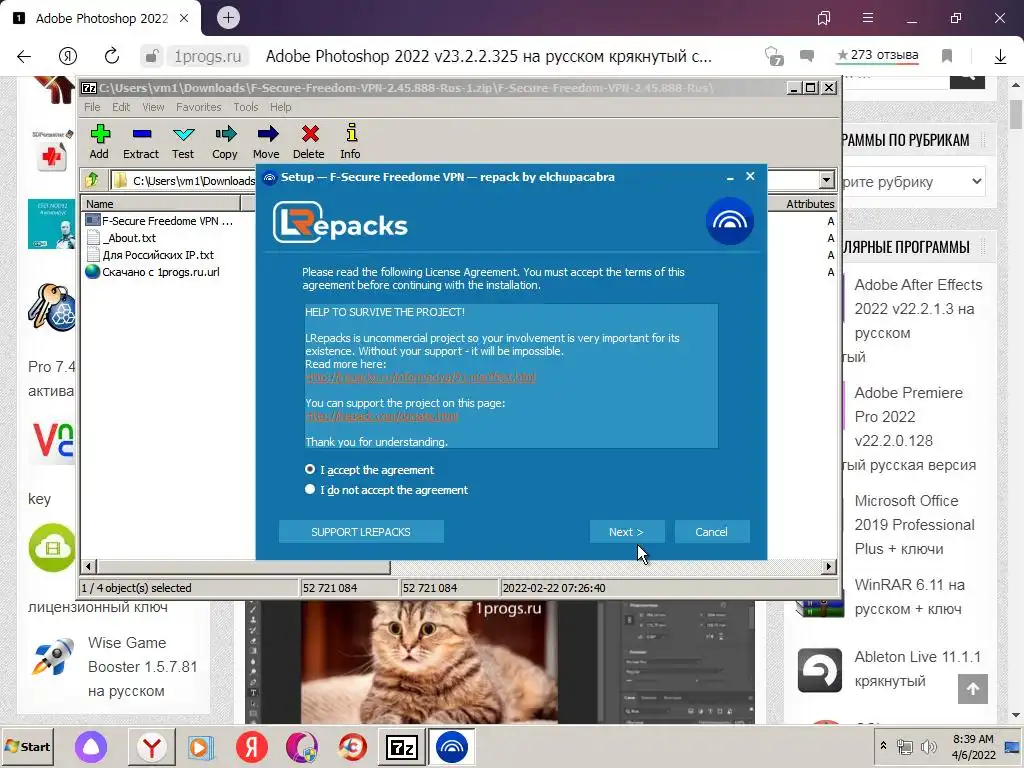Open the Favorites menu in 7-Zip
Image resolution: width=1024 pixels, height=768 pixels.
click(199, 107)
